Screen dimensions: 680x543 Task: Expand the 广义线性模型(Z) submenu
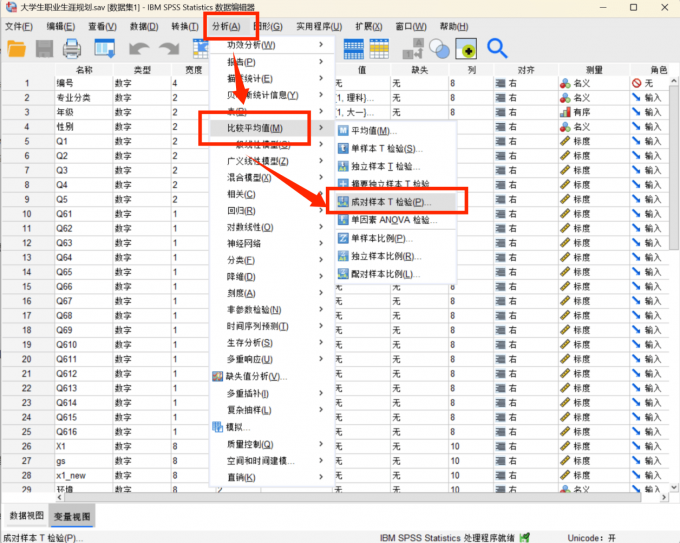[272, 161]
